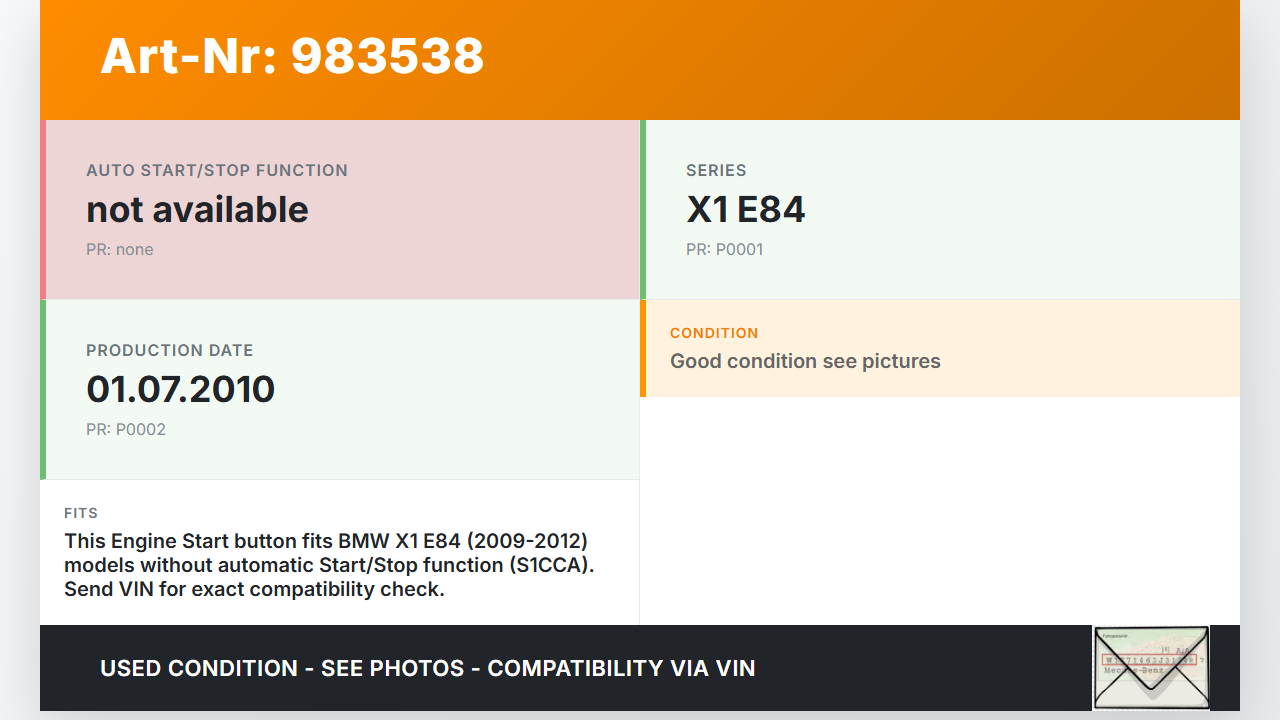
Task: Select the X1 E84 series value
Action: [x=745, y=209]
